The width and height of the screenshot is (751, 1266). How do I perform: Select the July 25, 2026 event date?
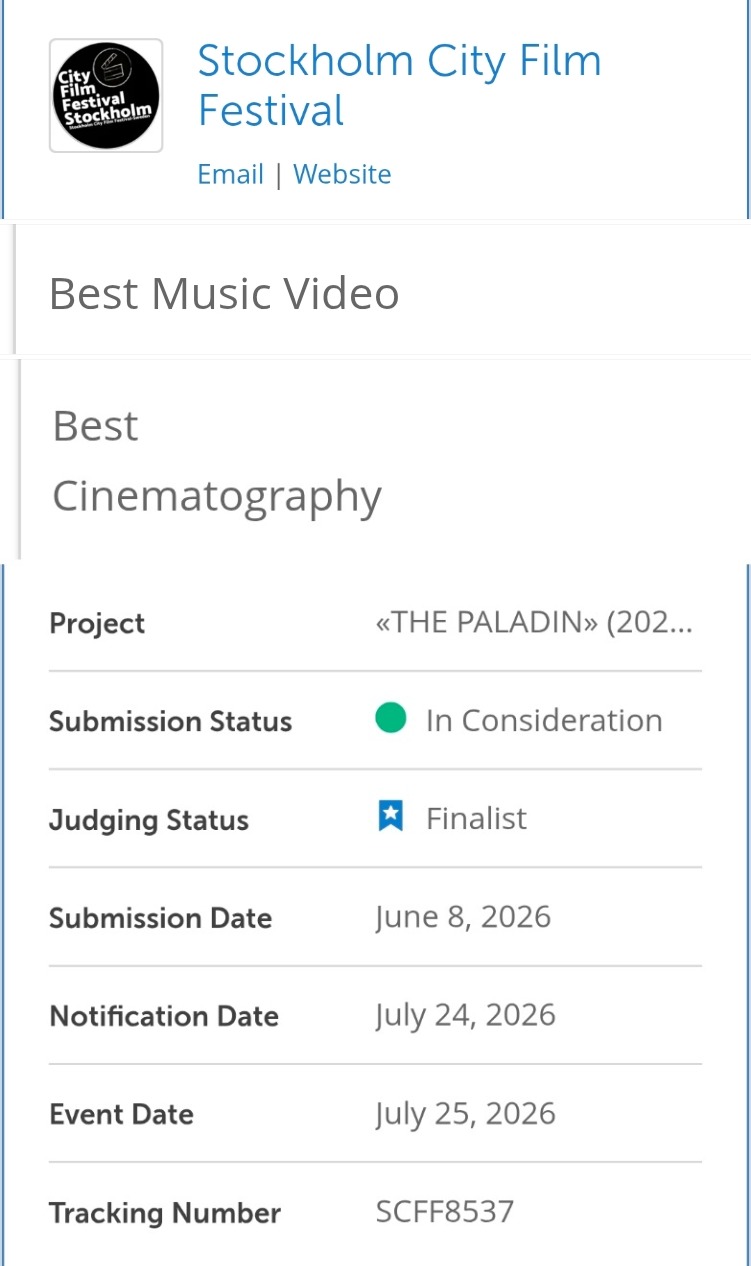coord(465,1113)
